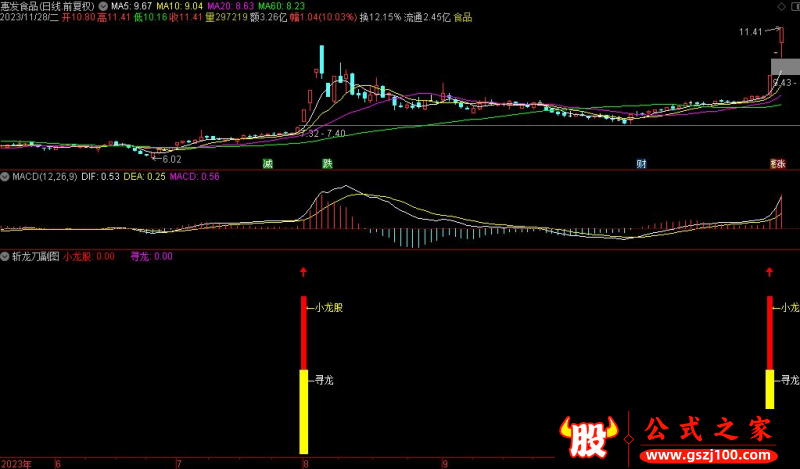Click the 跌 event marker icon
The width and height of the screenshot is (800, 469).
327,163
